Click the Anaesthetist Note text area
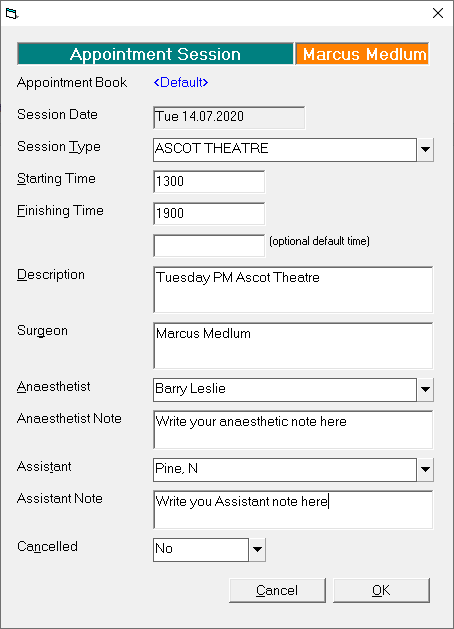 293,430
